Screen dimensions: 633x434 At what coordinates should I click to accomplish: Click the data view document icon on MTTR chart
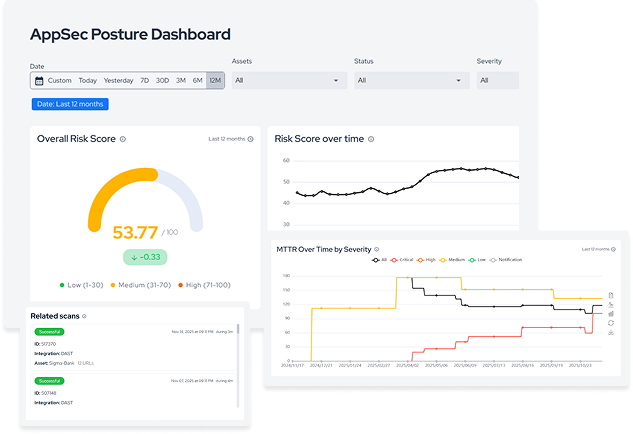click(611, 296)
